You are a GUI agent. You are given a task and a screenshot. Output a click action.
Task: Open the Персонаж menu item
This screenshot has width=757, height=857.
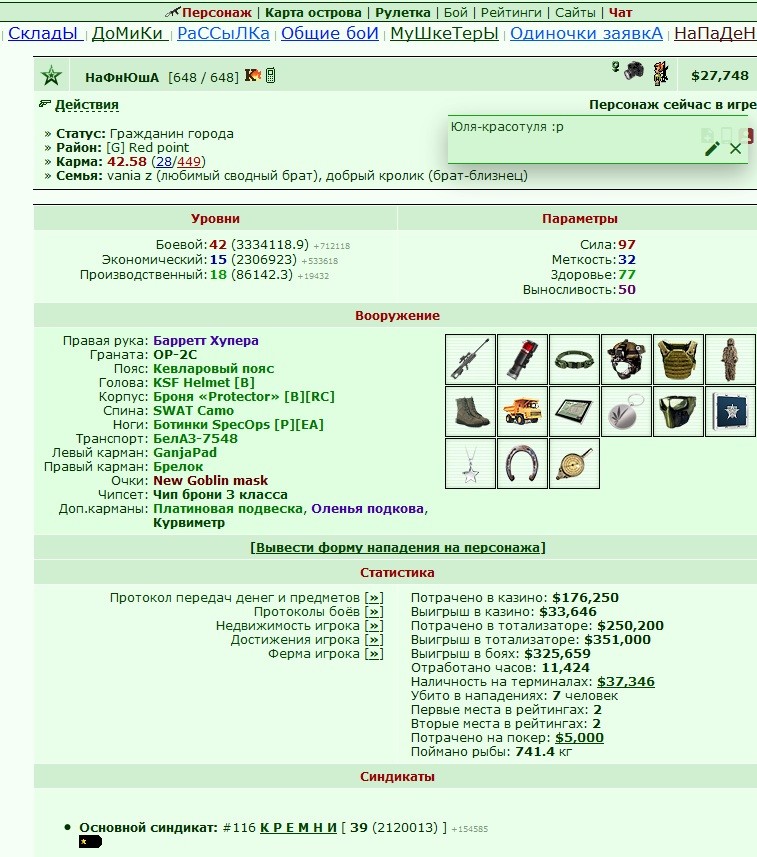(x=216, y=12)
